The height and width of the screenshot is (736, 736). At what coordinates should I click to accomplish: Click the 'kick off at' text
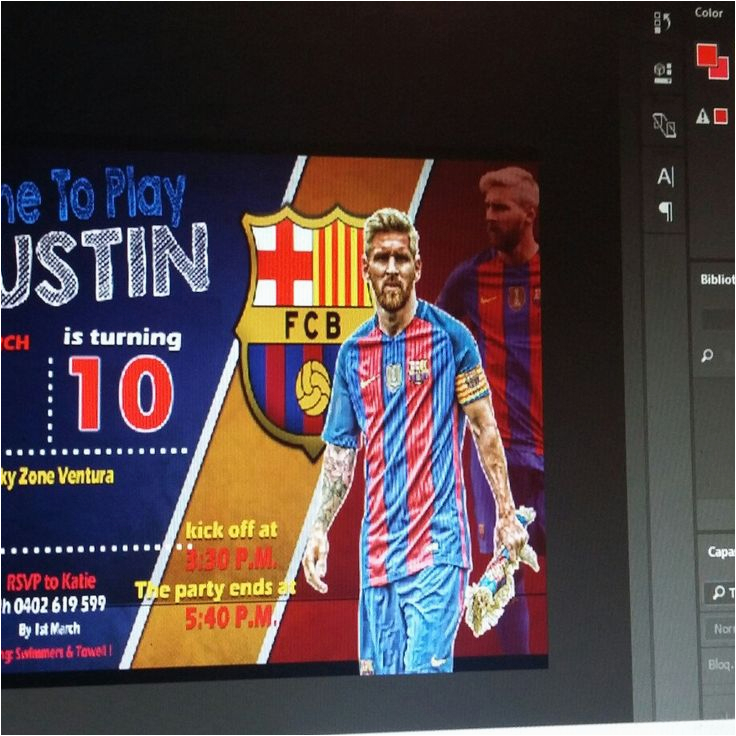tap(231, 530)
